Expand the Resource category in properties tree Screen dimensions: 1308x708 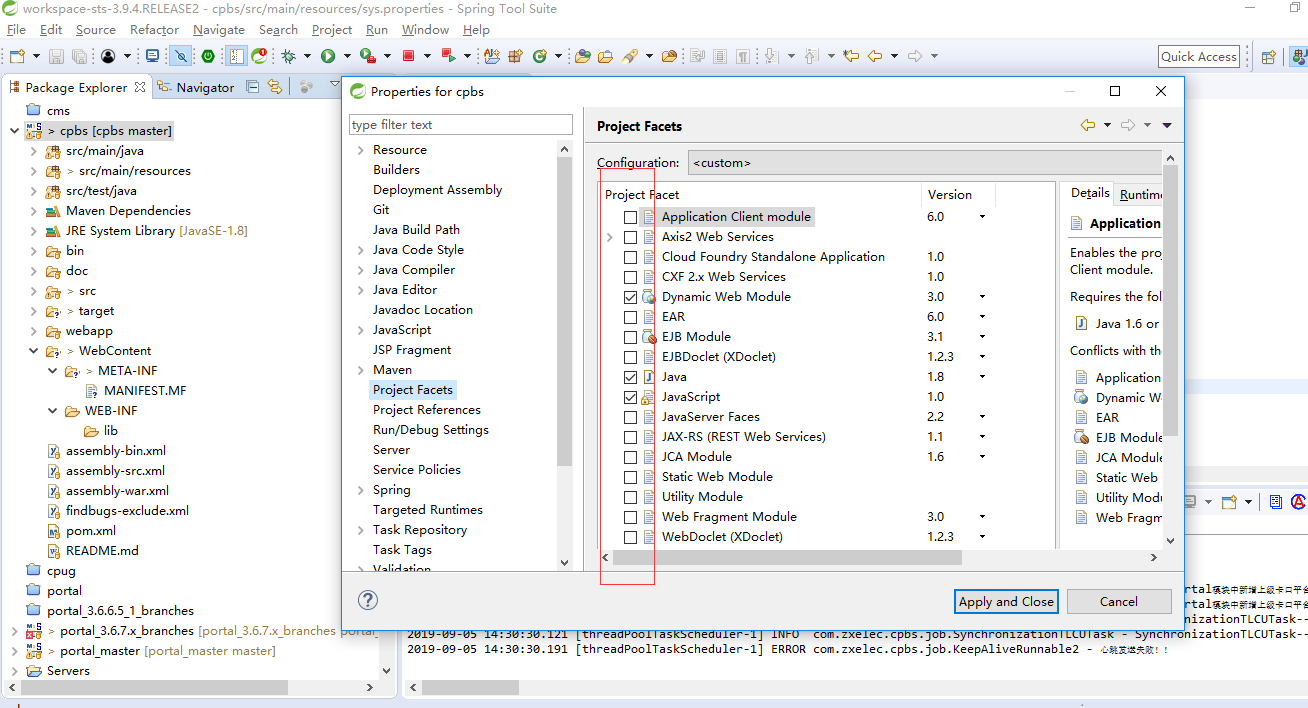361,150
